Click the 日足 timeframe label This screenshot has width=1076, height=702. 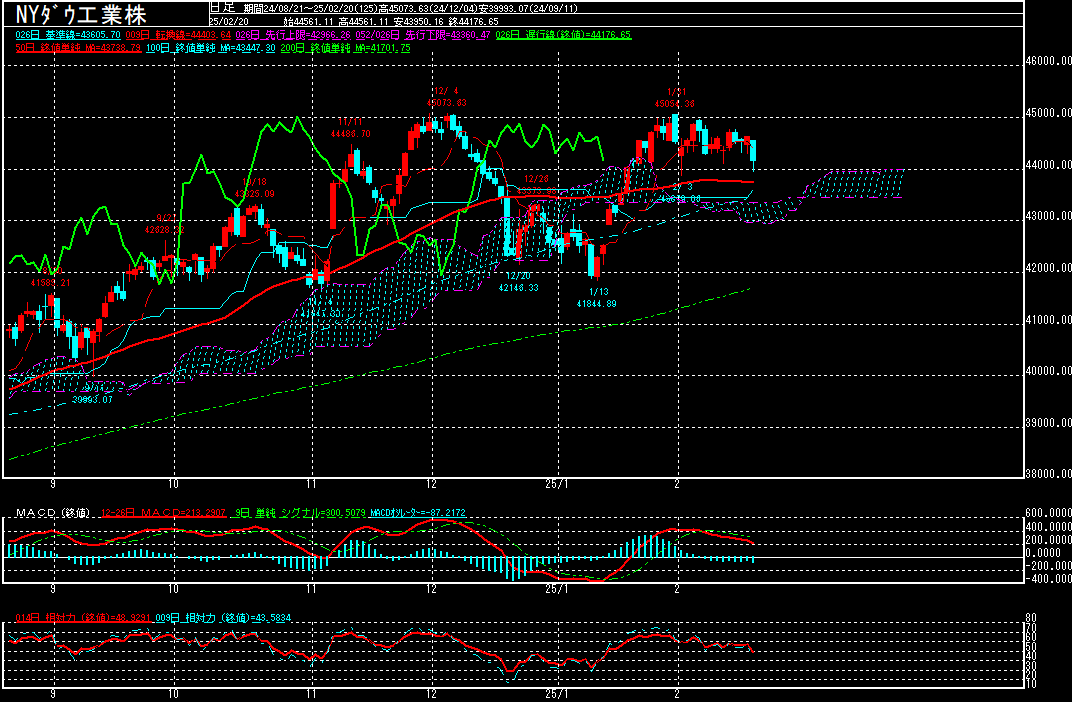[222, 8]
